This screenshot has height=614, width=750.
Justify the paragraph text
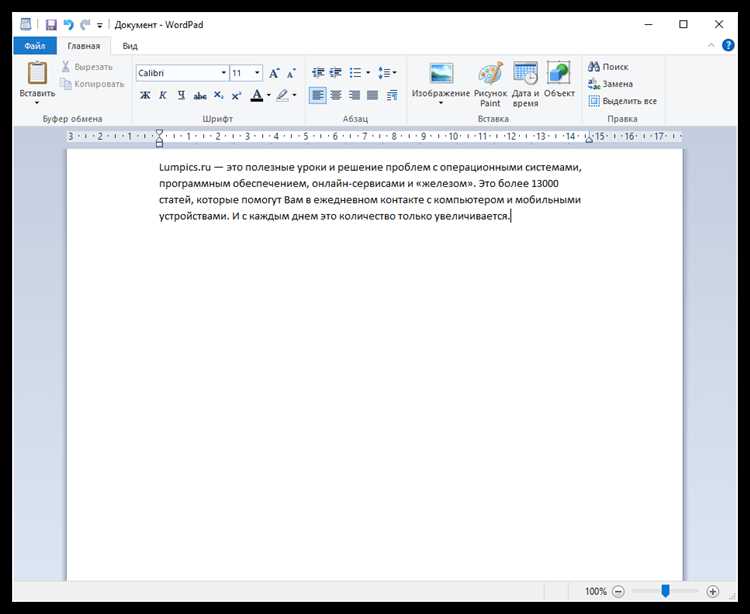click(x=372, y=96)
